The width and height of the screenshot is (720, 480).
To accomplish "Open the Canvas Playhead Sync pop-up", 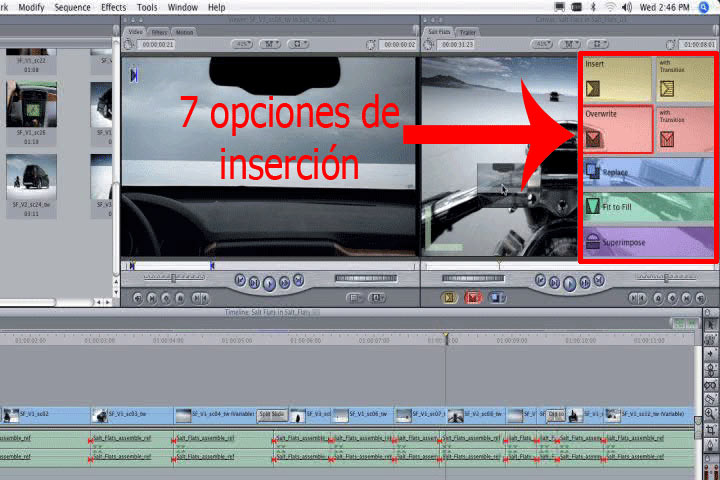I will (570, 44).
